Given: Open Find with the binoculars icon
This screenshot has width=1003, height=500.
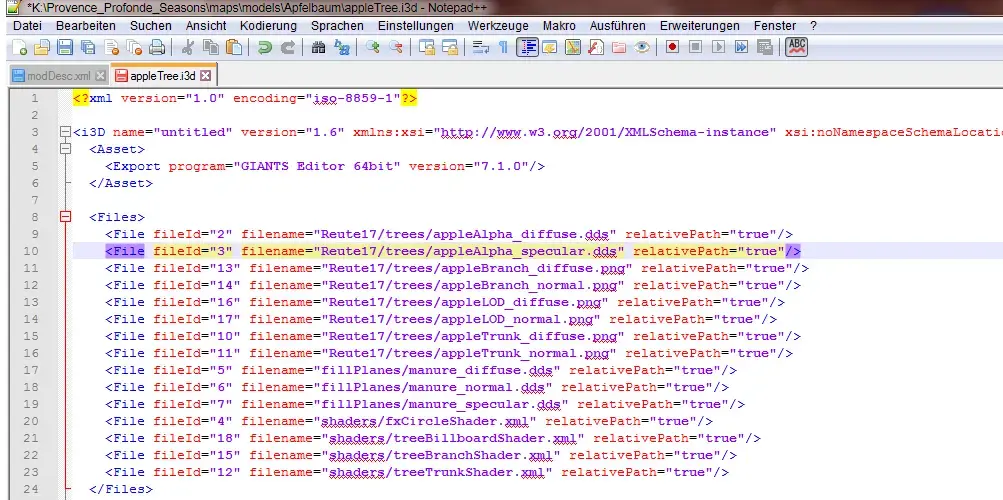Looking at the screenshot, I should 318,47.
